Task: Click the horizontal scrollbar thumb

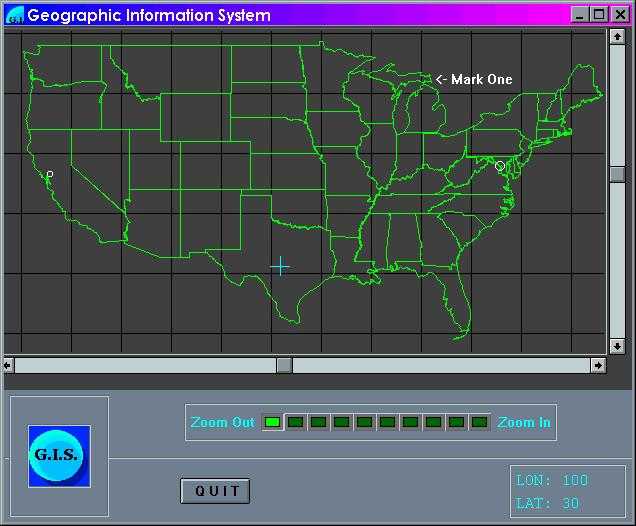Action: tap(284, 365)
